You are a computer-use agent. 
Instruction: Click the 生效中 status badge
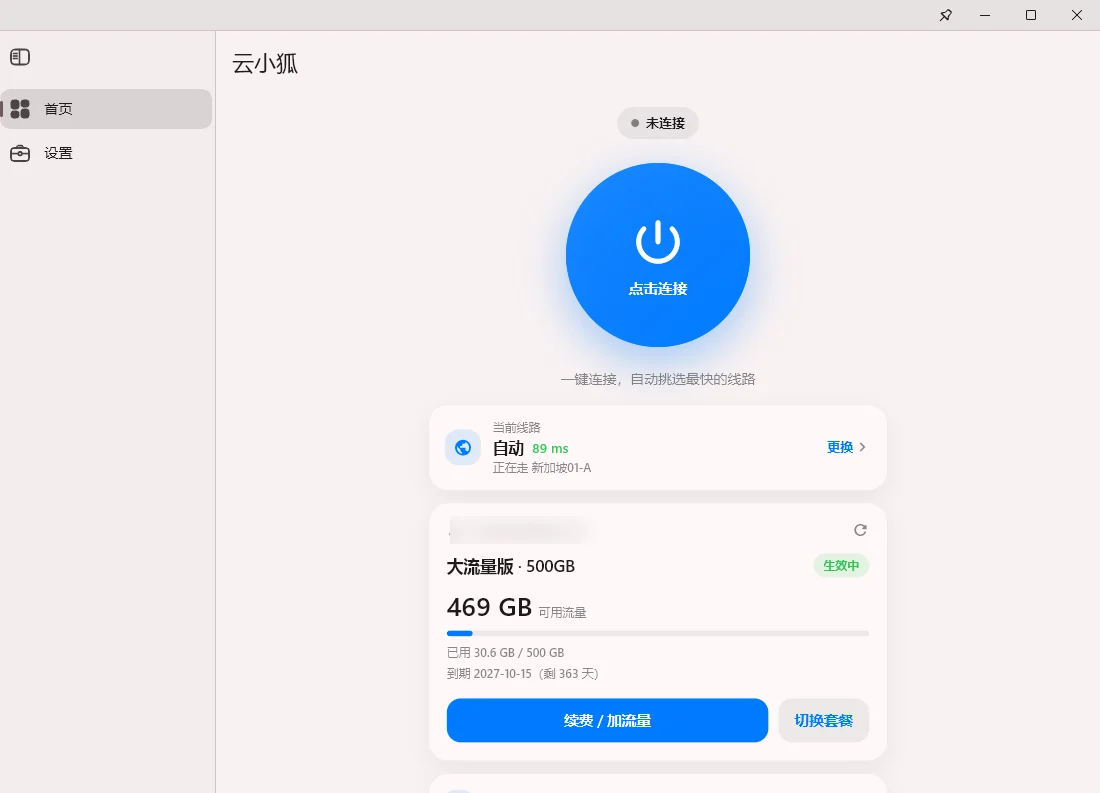coord(841,566)
